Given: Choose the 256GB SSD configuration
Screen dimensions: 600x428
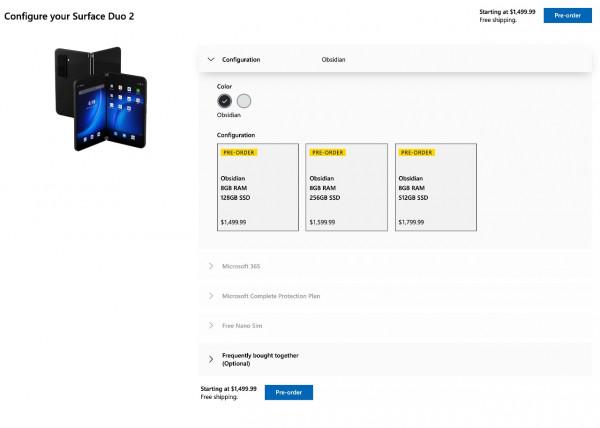Looking at the screenshot, I should (347, 187).
